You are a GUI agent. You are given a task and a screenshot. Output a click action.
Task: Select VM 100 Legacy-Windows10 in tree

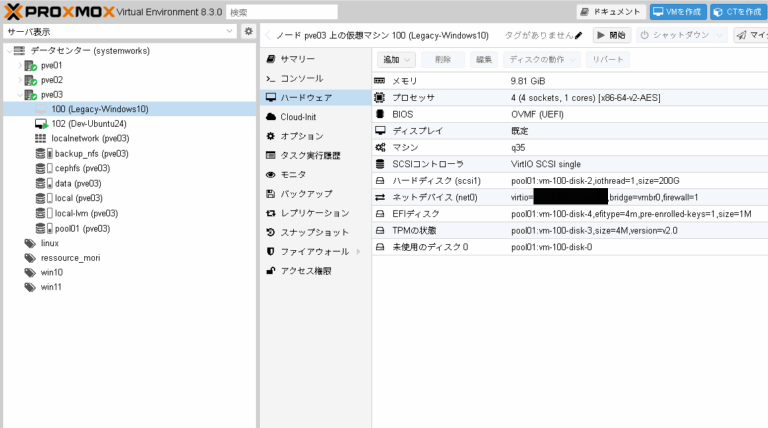[130, 109]
